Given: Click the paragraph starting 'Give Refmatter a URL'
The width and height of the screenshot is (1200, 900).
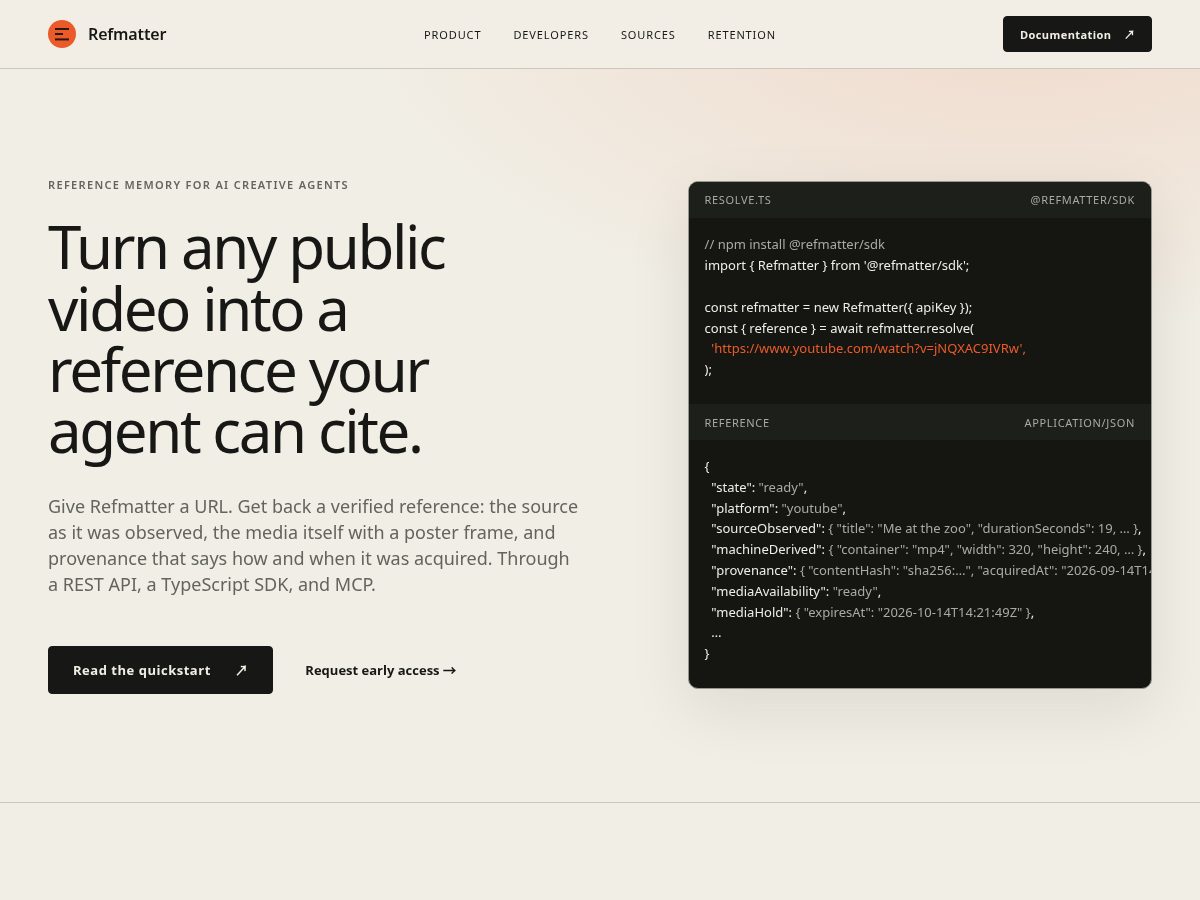Looking at the screenshot, I should pos(313,545).
